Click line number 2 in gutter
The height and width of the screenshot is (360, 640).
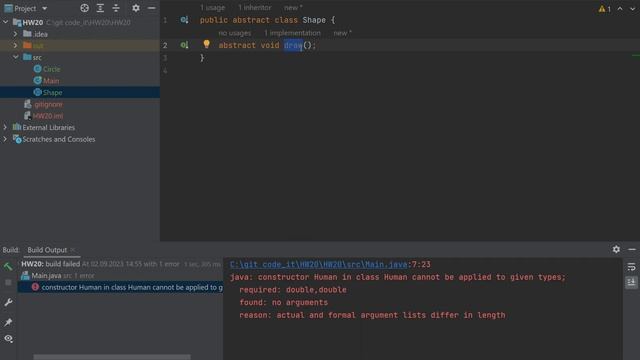165,45
